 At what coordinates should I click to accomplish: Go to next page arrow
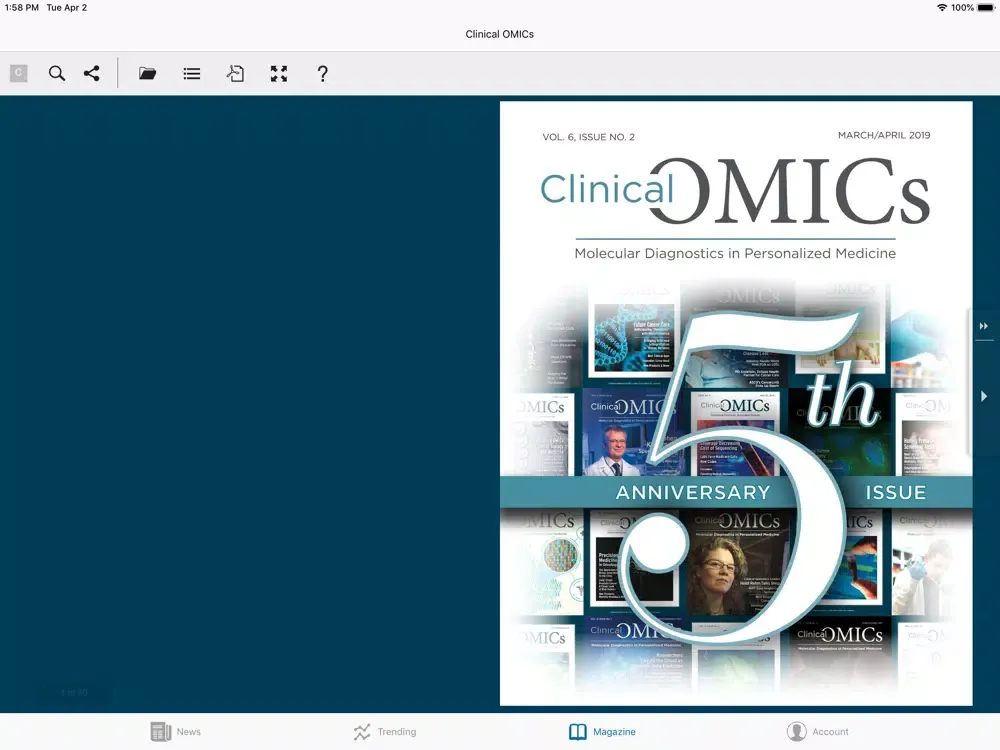(x=983, y=396)
